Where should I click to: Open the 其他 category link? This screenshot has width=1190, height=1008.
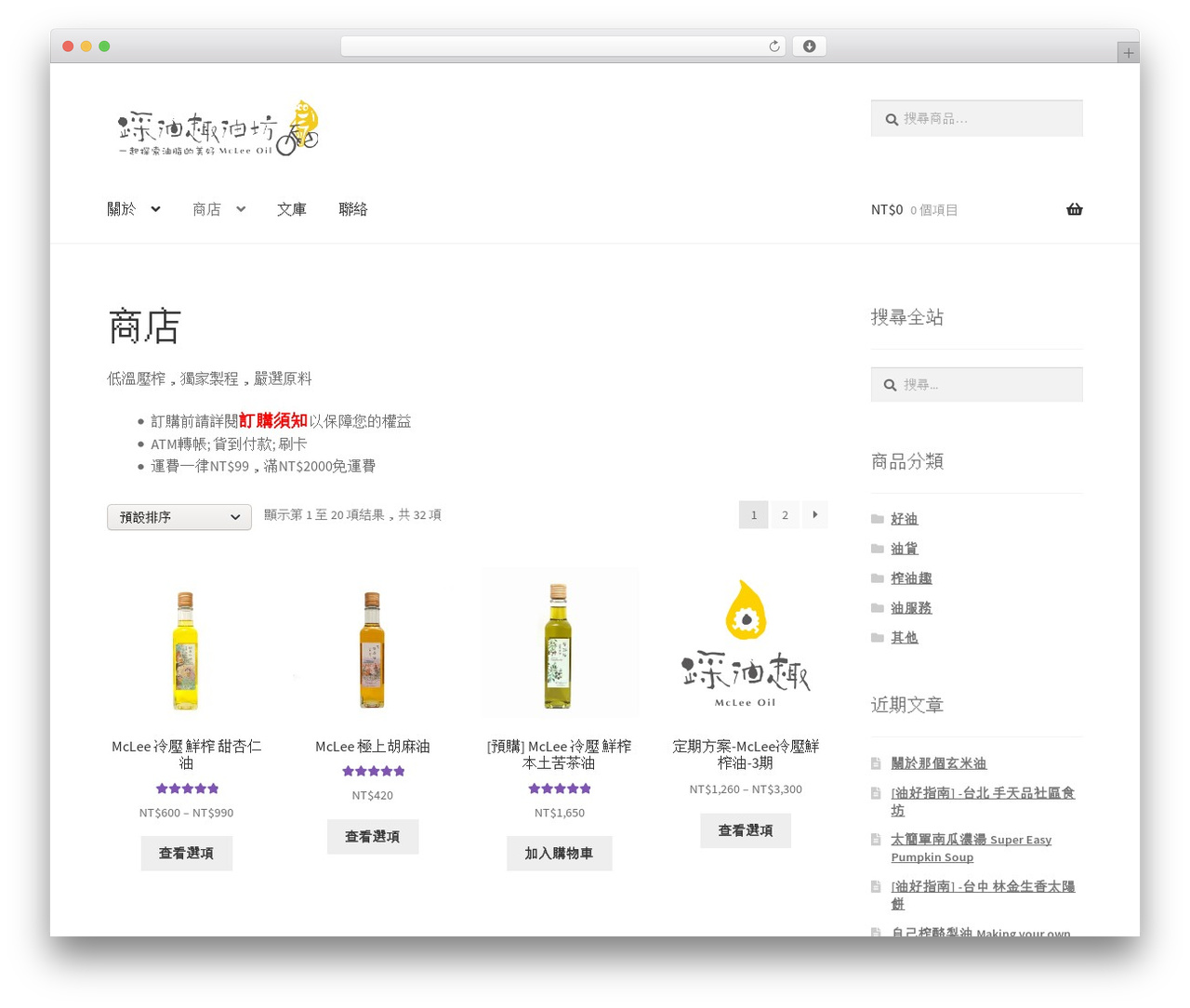click(x=904, y=638)
